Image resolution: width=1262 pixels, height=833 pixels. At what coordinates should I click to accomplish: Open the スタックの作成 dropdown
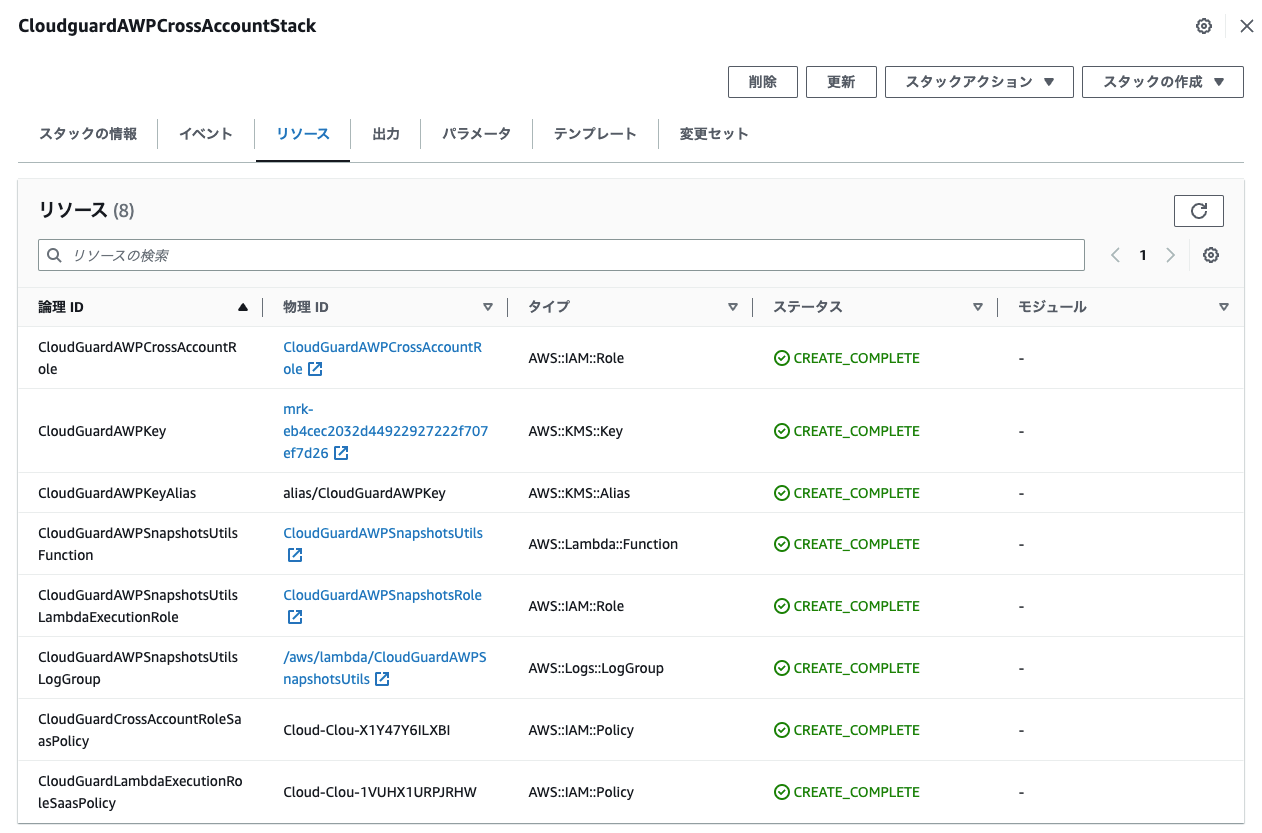tap(1162, 82)
